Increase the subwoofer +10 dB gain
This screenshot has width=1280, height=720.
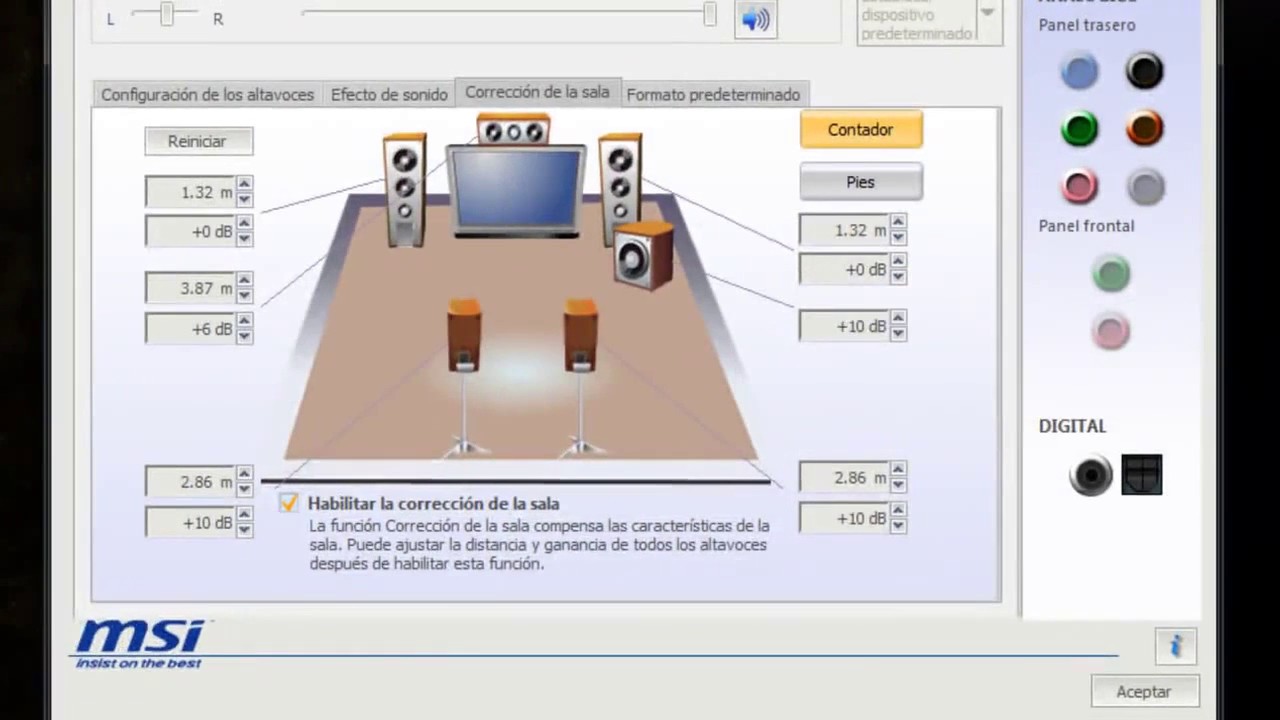[898, 319]
